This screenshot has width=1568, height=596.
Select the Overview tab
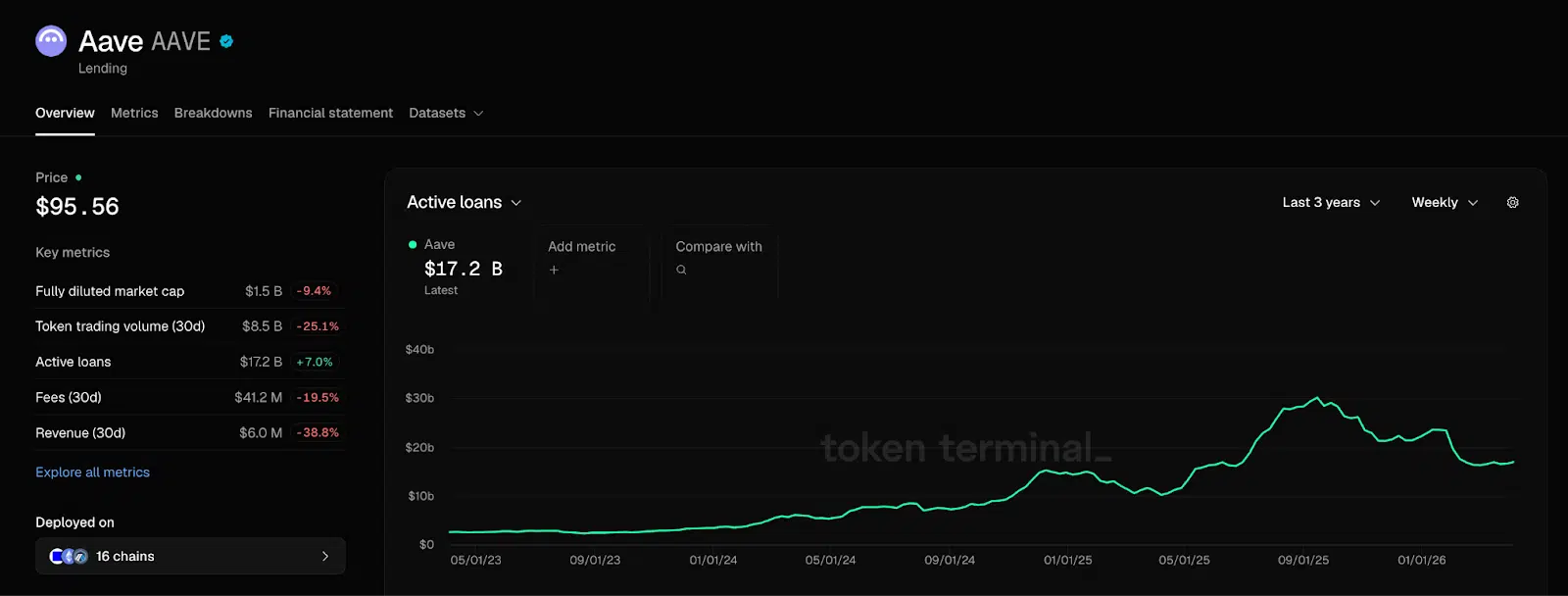click(65, 114)
